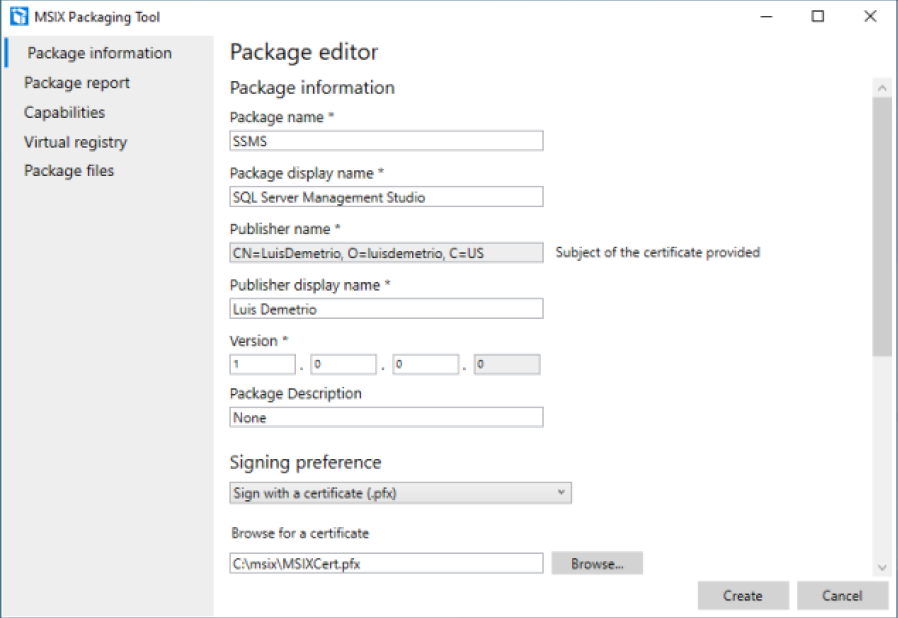Click the 'Publisher display name *' label
The height and width of the screenshot is (618, 898).
310,285
